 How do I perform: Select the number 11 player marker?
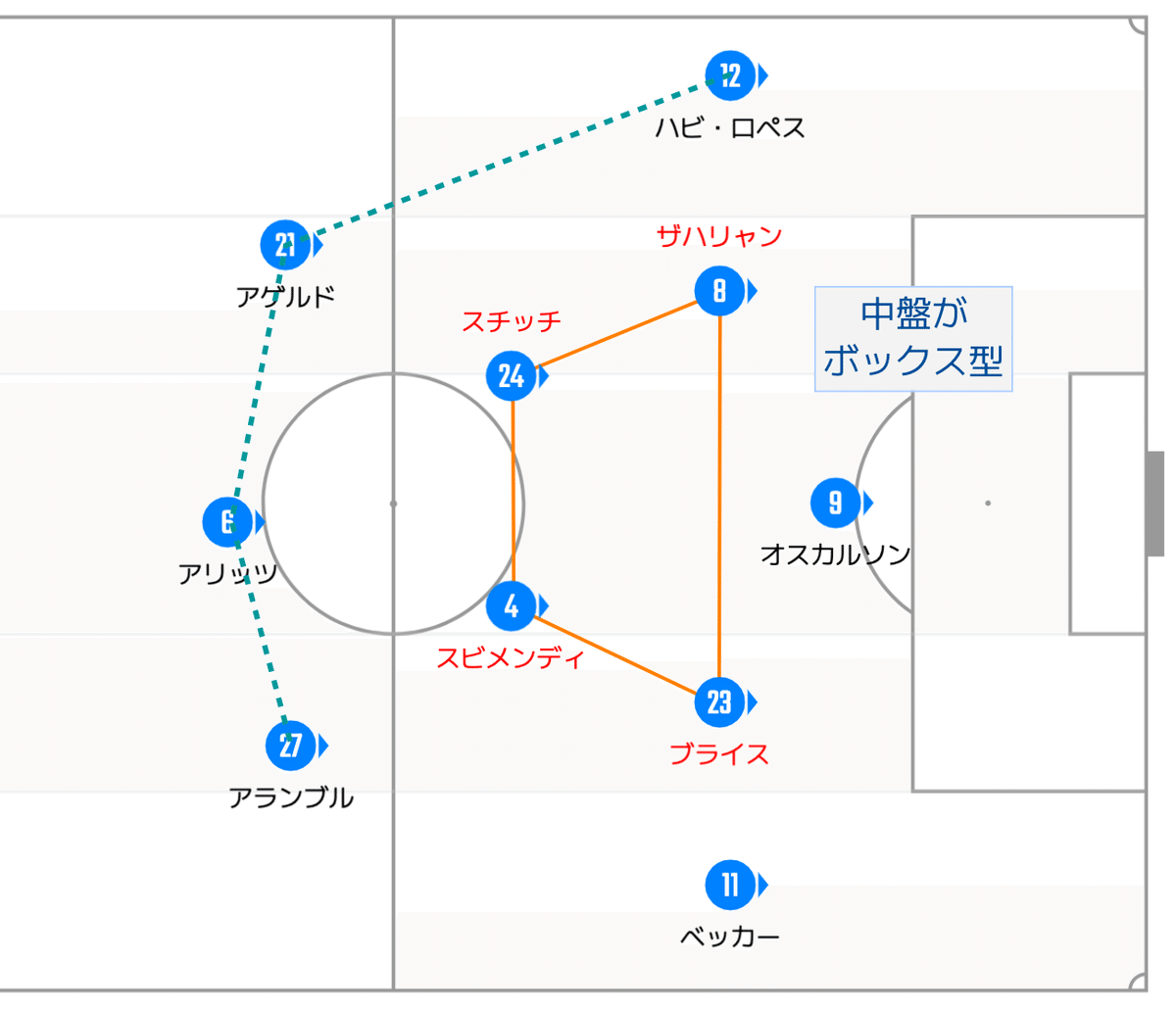click(731, 885)
